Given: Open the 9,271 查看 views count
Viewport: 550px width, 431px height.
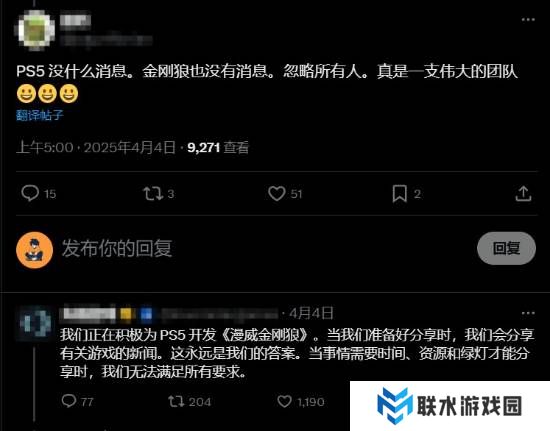Looking at the screenshot, I should [x=218, y=147].
